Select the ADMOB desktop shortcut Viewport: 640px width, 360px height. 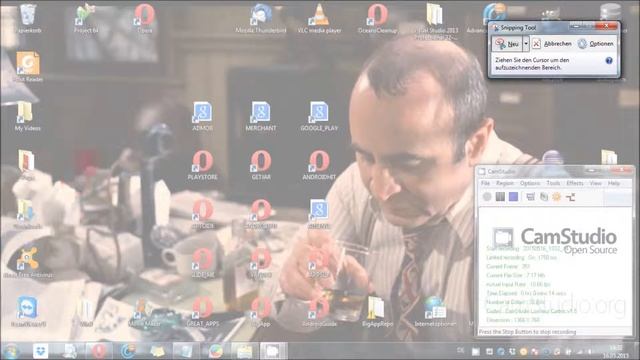[202, 116]
